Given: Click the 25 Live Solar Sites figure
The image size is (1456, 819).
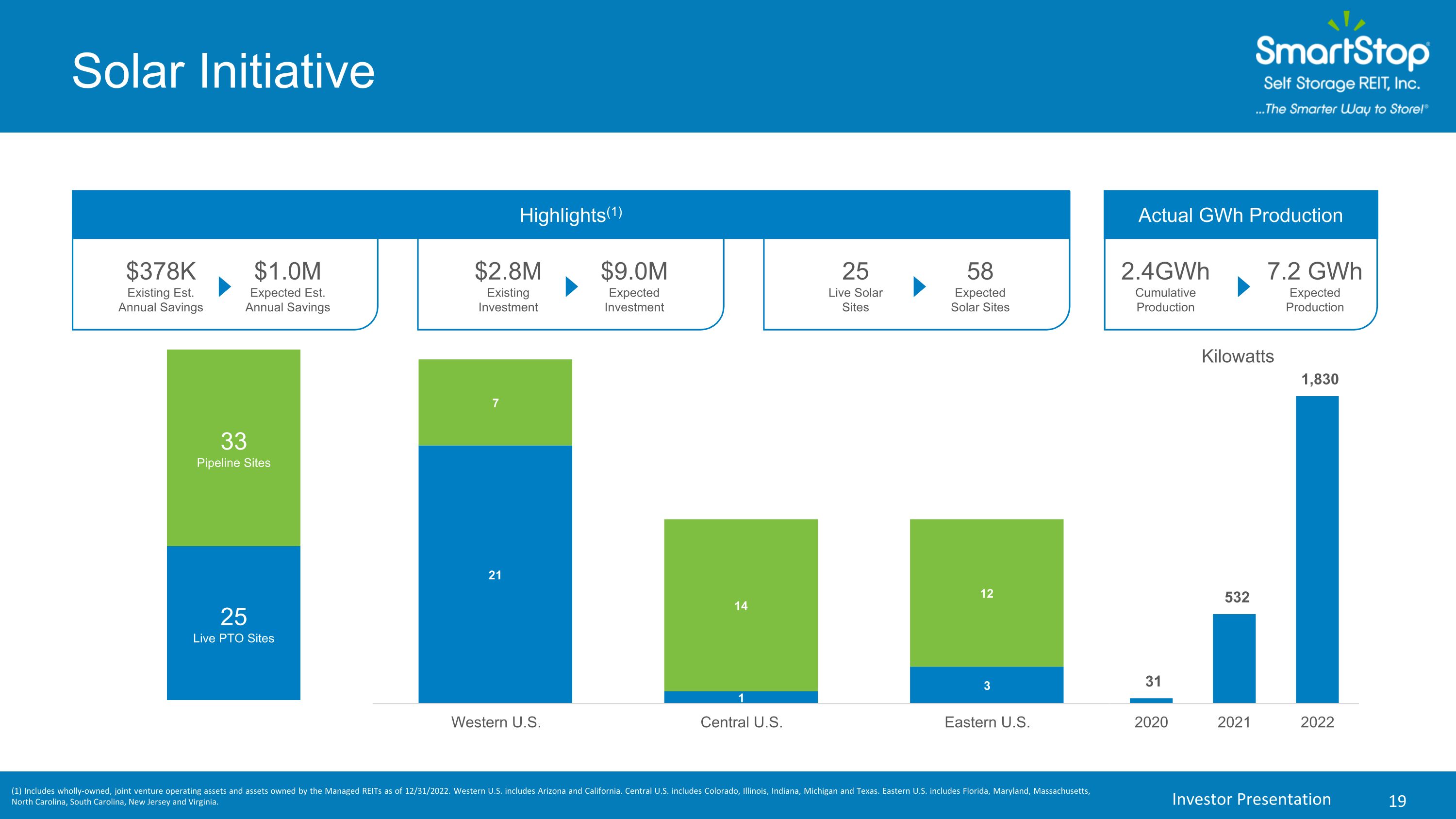Looking at the screenshot, I should [855, 271].
